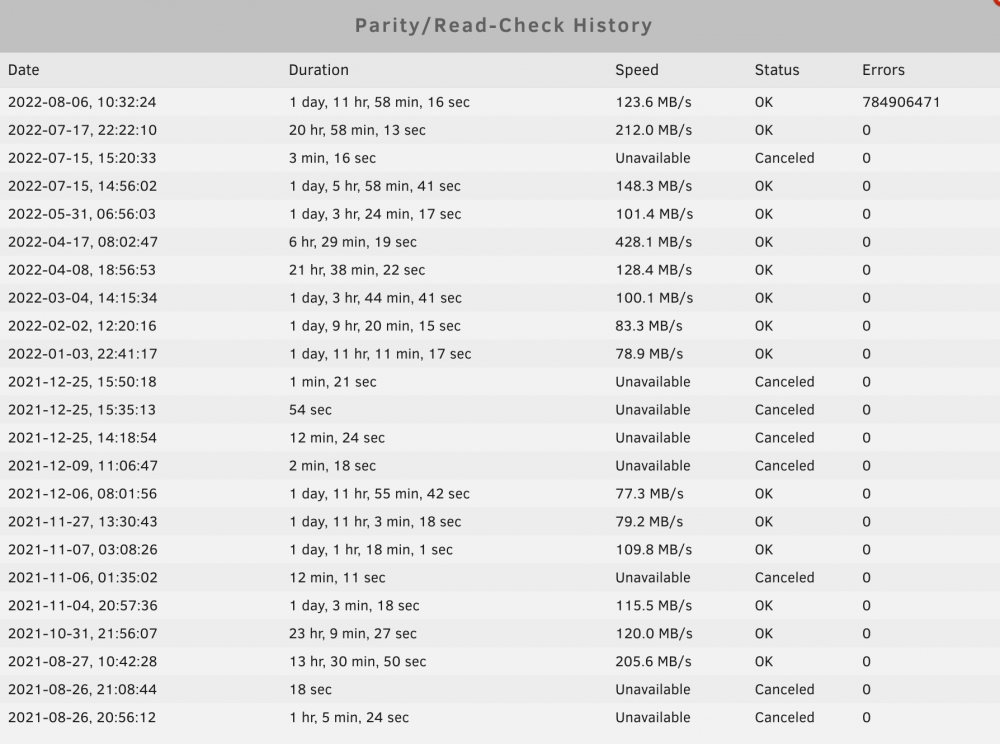Click duration 21 hr, 38 min, 22 sec

[x=357, y=270]
